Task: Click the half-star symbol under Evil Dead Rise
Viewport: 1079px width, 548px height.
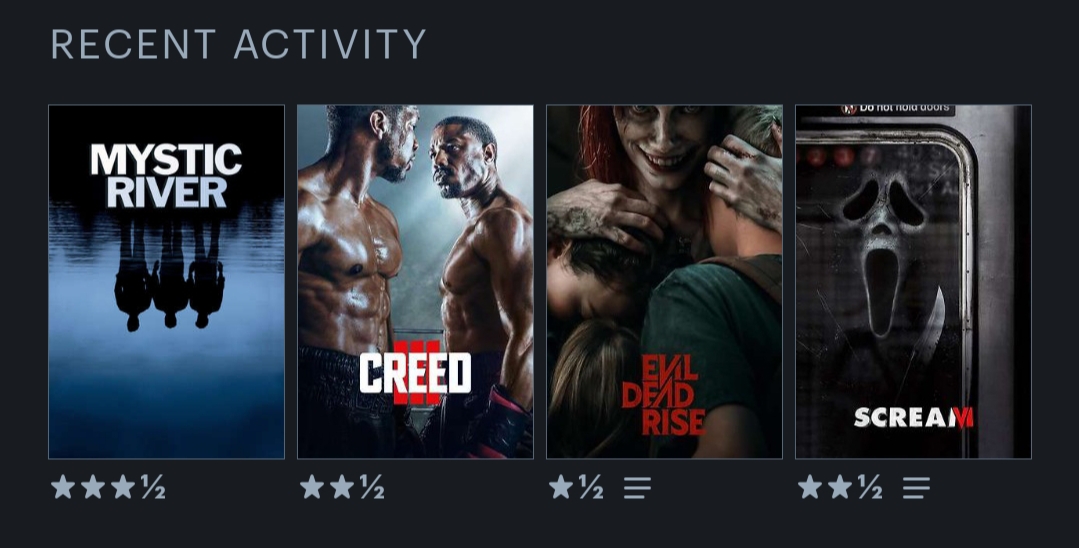Action: click(x=591, y=487)
